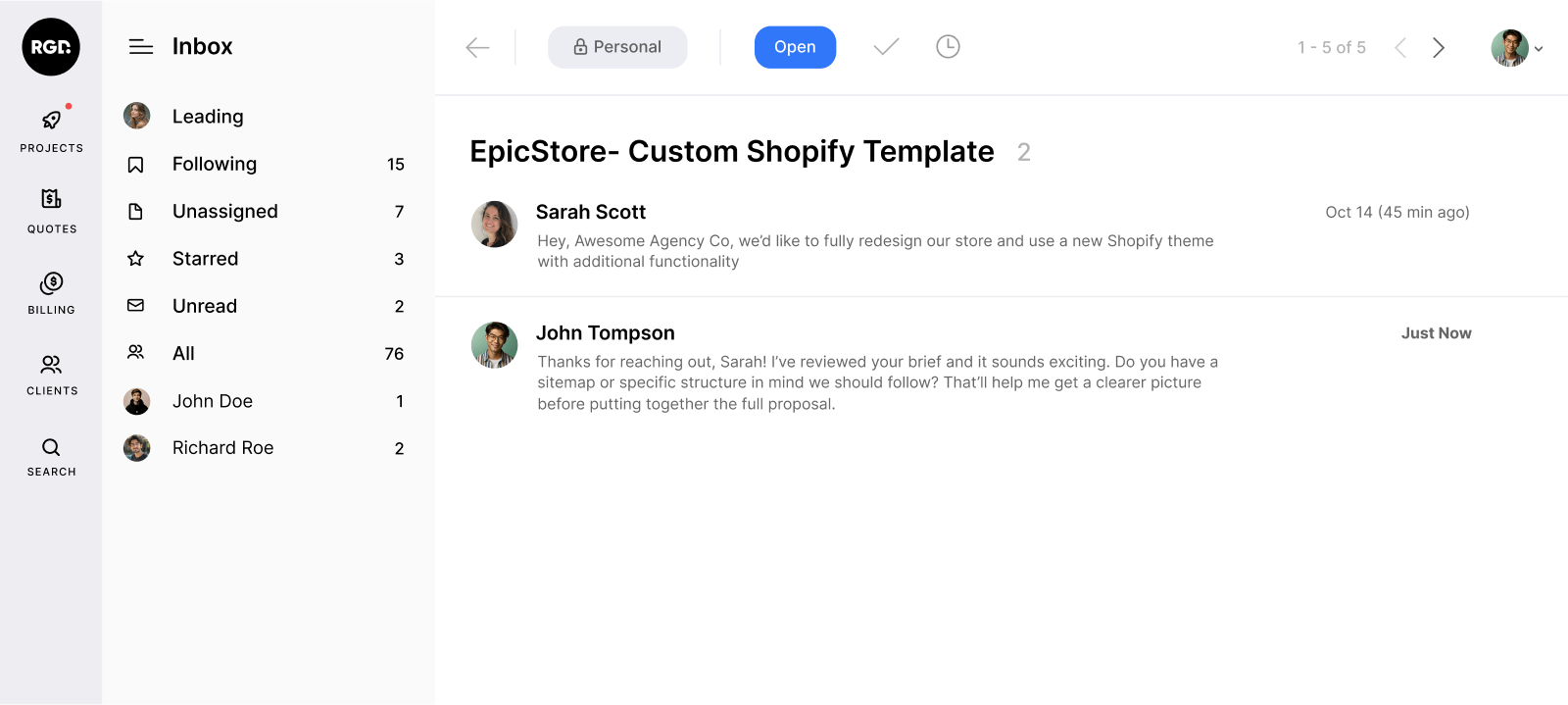Click the EpicStore- Custom Shopify Template title

point(732,152)
